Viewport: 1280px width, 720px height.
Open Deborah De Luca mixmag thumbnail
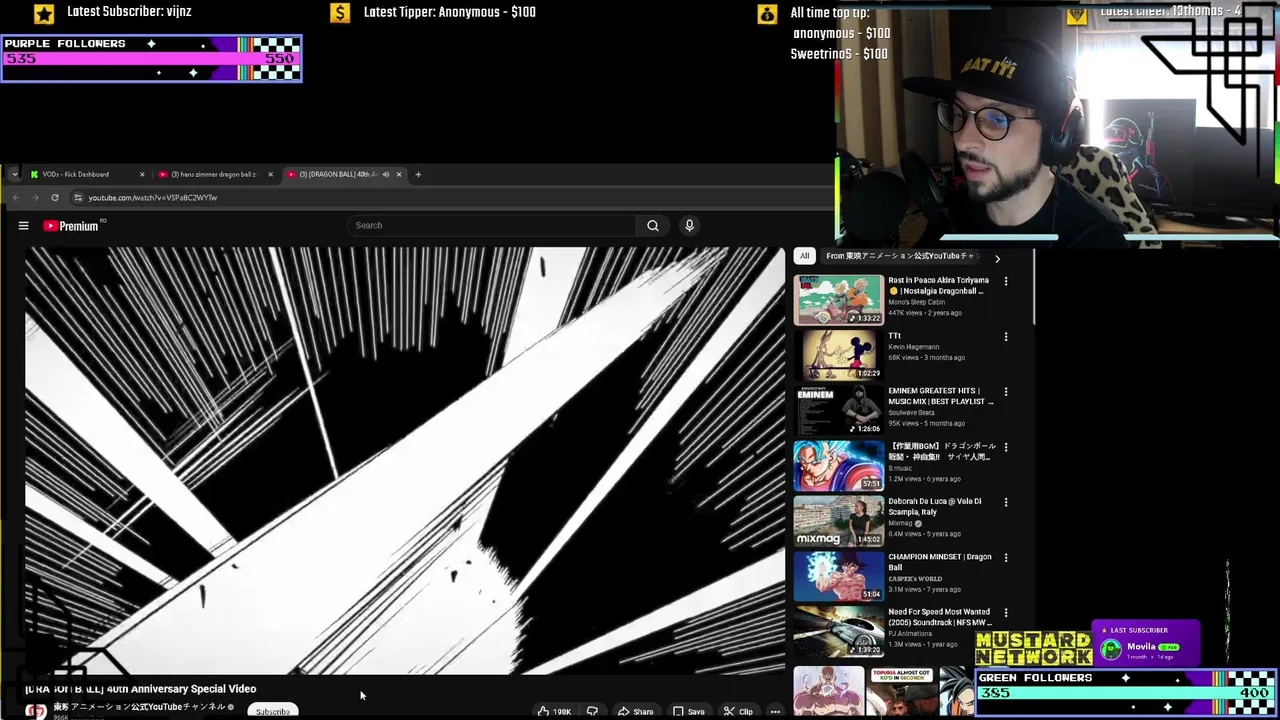coord(839,520)
